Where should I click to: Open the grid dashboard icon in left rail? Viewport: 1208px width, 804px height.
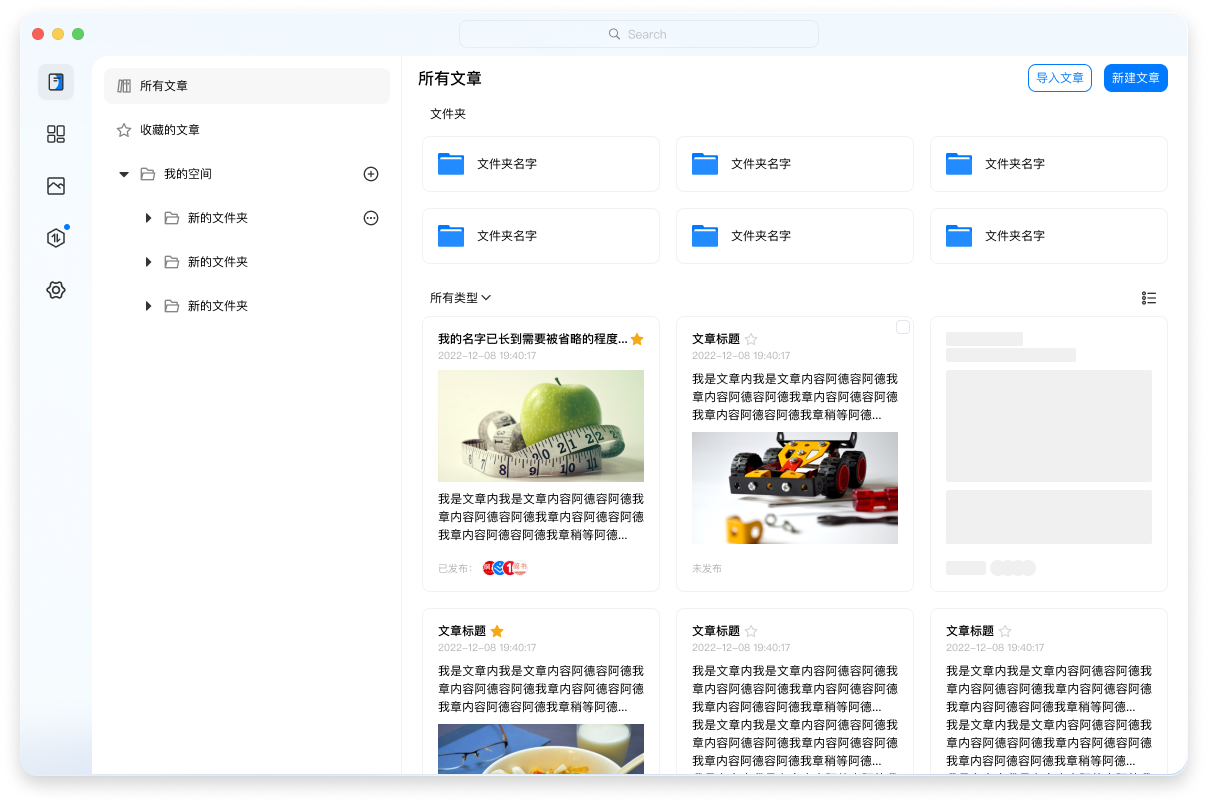[56, 134]
